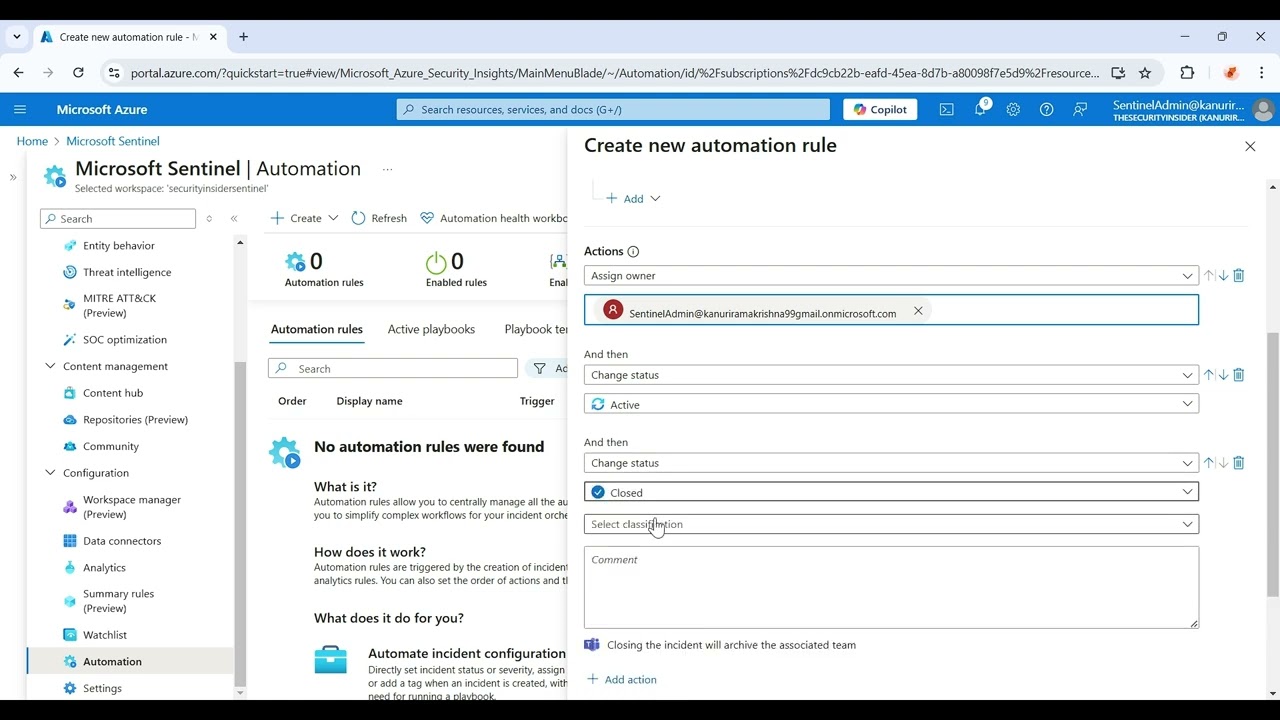Viewport: 1280px width, 720px height.
Task: Open Data connectors
Action: point(122,541)
